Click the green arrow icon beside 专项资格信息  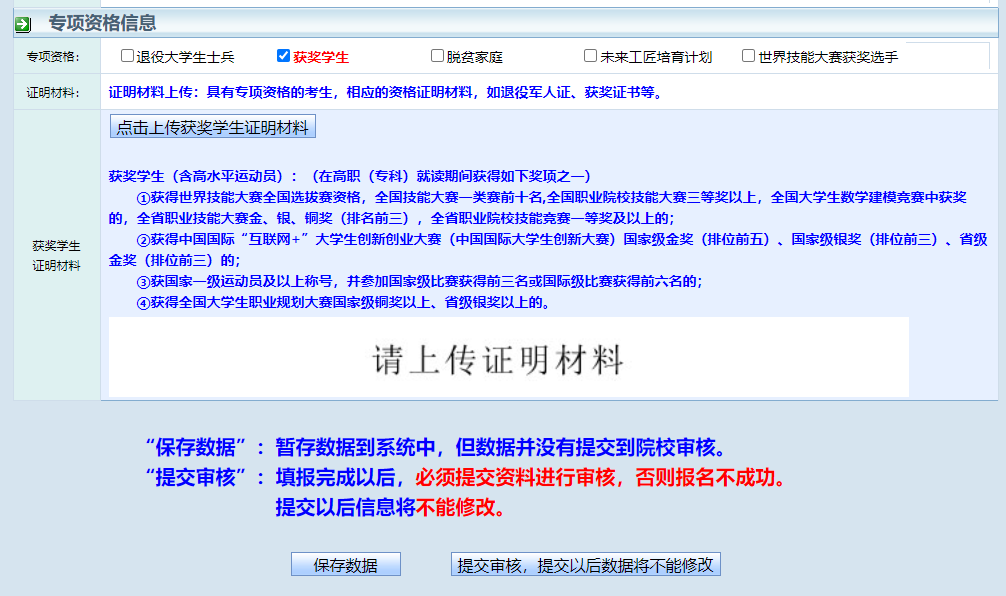click(23, 23)
